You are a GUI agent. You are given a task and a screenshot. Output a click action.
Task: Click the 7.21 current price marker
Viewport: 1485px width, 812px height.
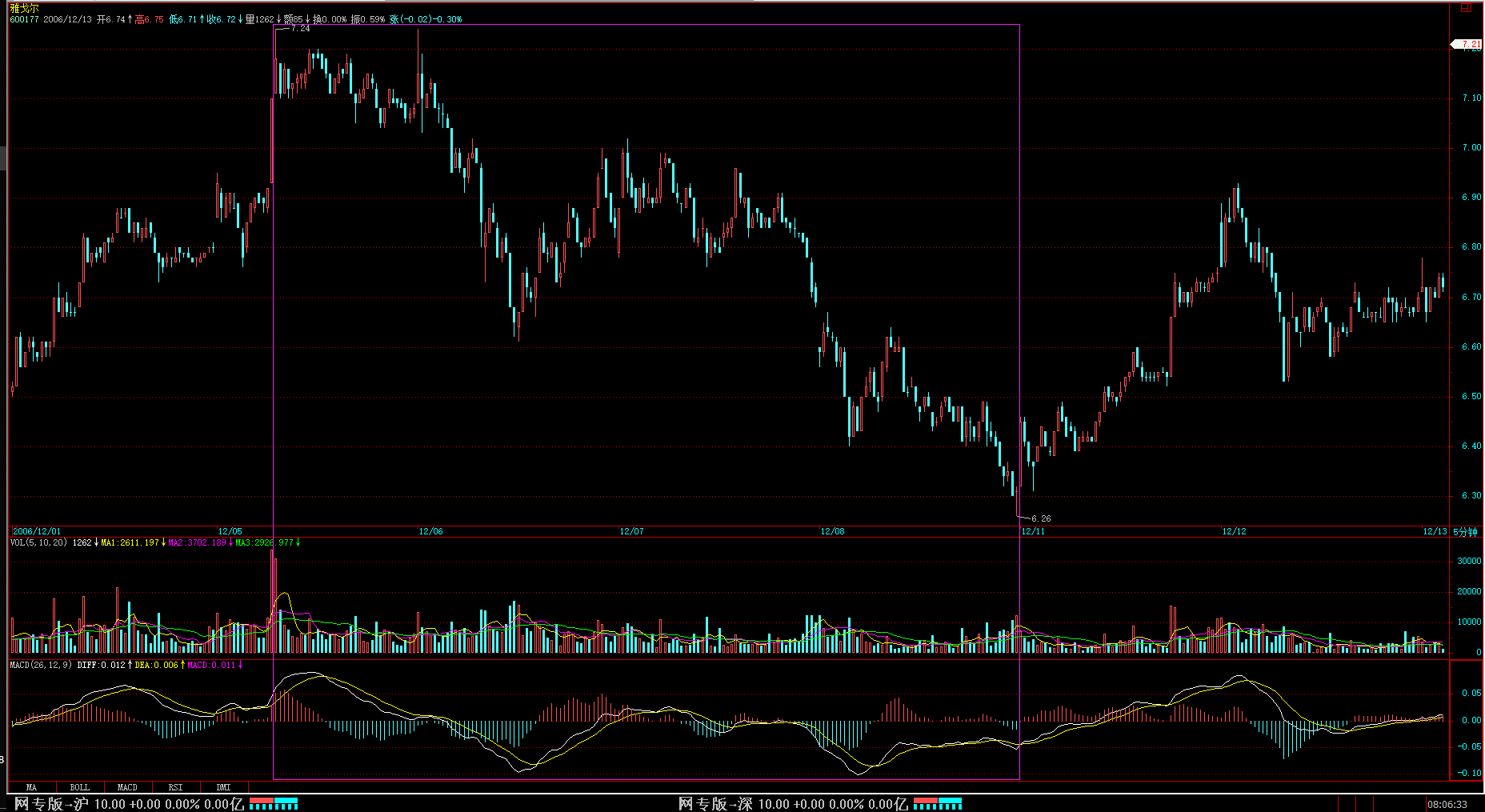1468,45
